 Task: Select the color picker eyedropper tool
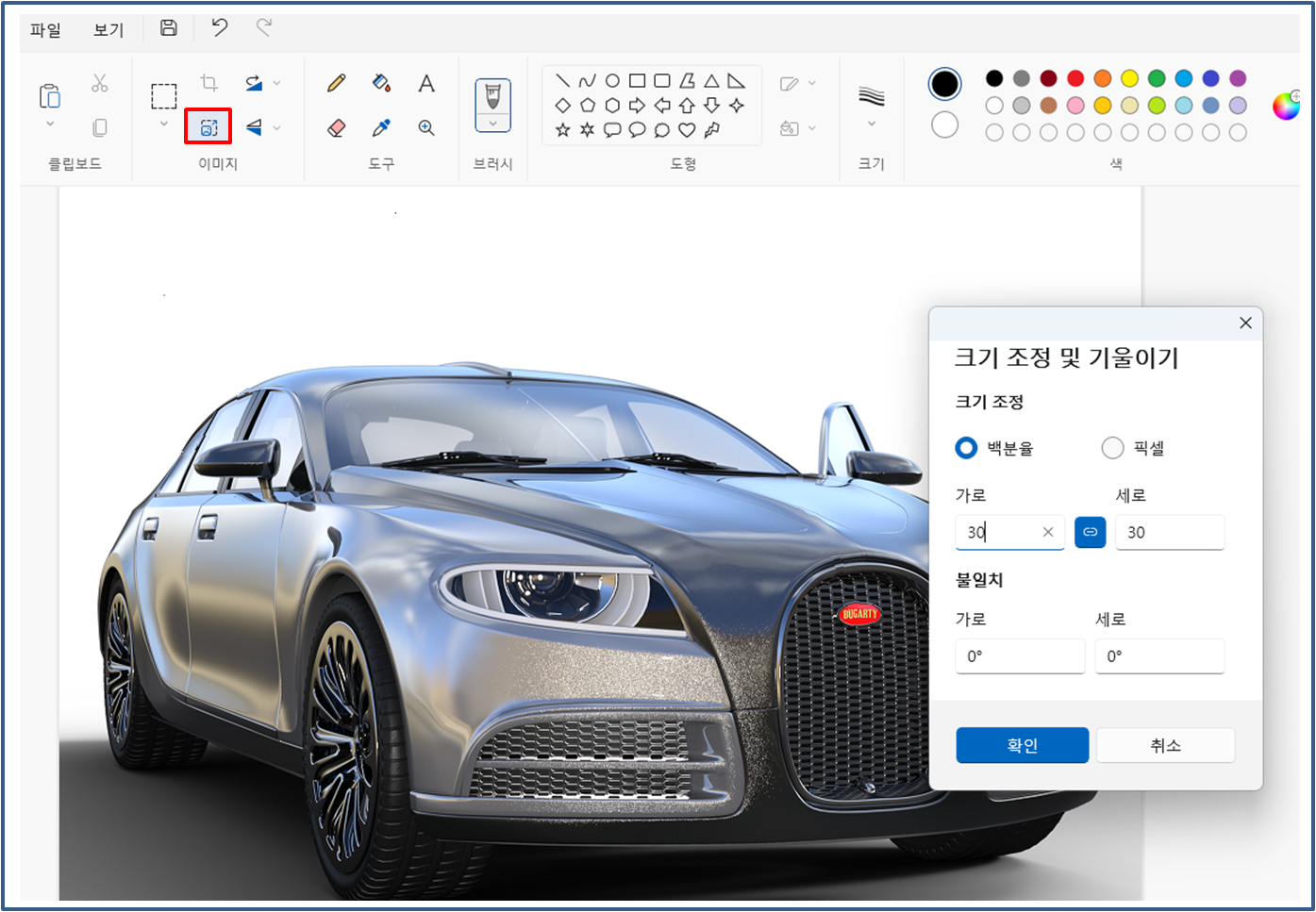[381, 127]
